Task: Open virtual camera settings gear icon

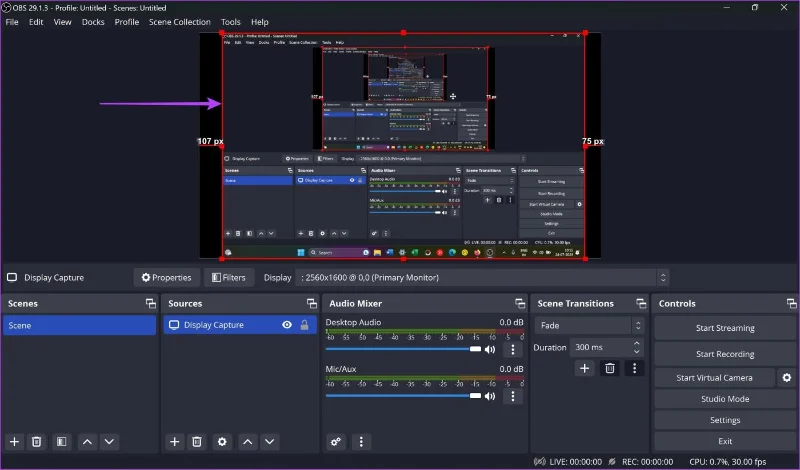Action: [x=787, y=378]
